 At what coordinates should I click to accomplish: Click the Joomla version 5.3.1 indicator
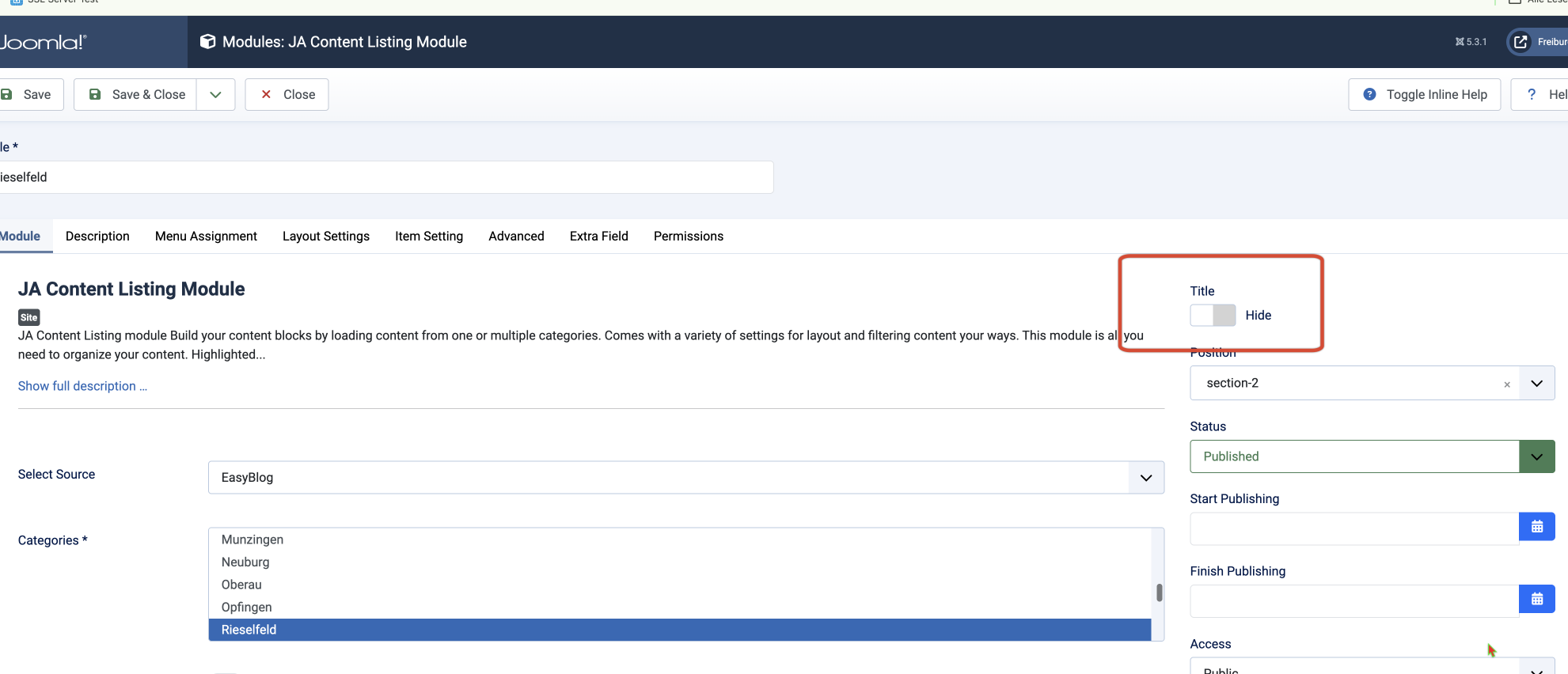[1471, 42]
